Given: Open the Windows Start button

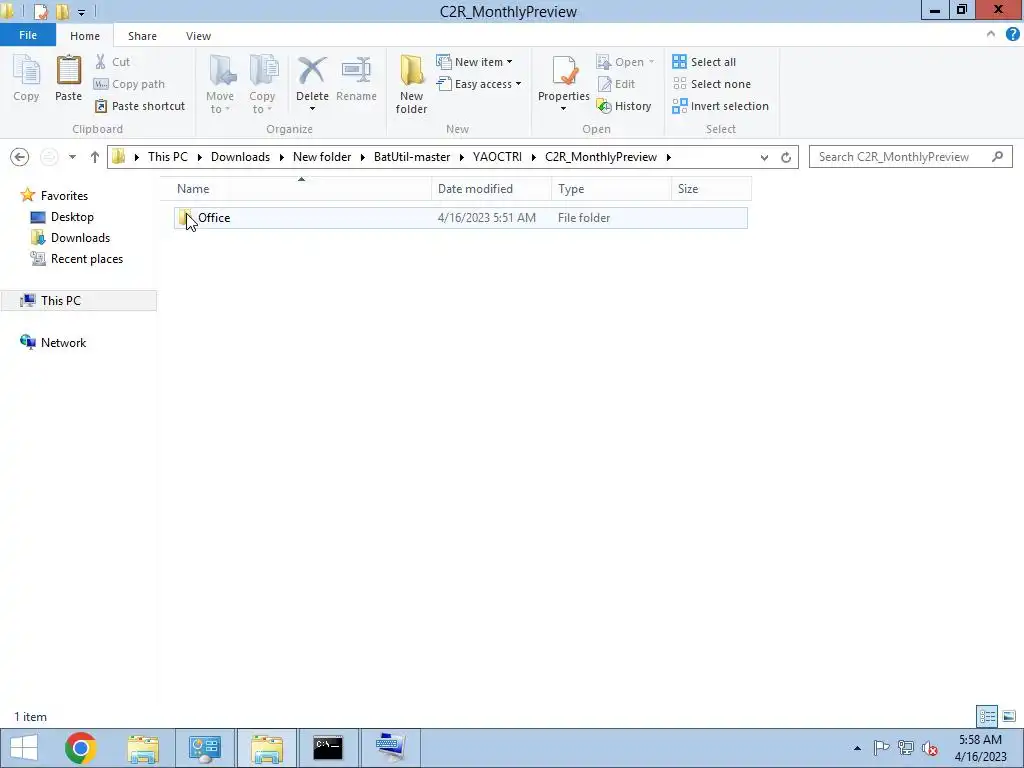Looking at the screenshot, I should coord(24,748).
